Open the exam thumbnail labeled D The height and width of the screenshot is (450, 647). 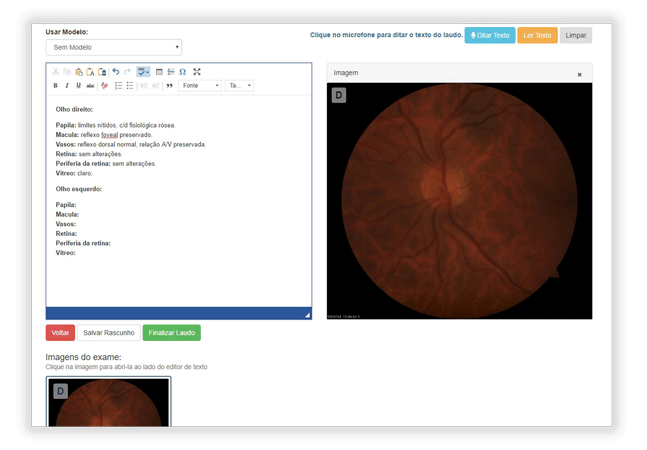pyautogui.click(x=109, y=401)
